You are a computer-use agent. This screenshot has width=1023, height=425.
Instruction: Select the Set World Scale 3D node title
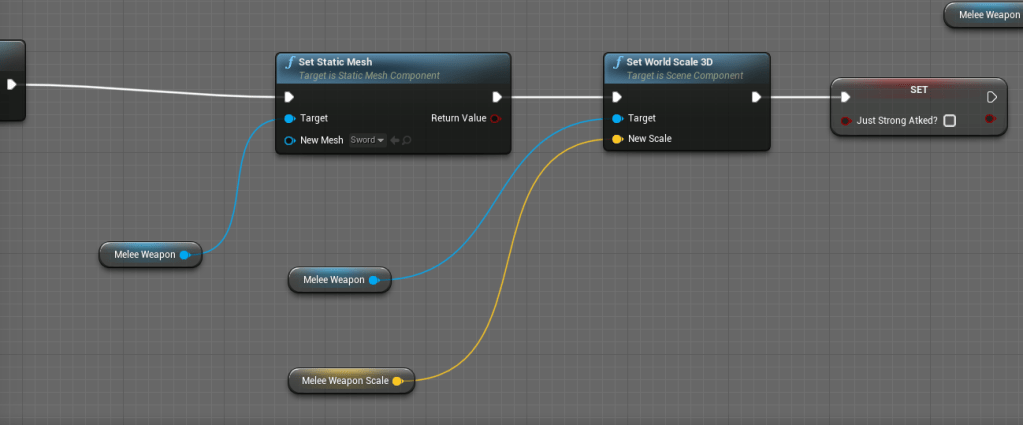pos(669,62)
